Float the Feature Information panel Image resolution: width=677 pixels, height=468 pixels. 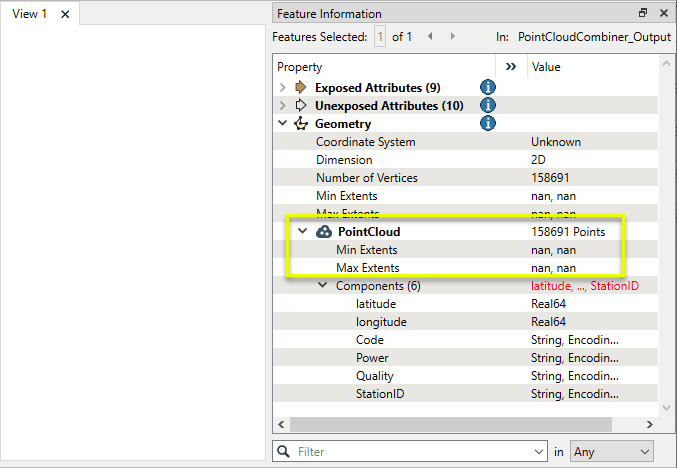click(x=643, y=14)
